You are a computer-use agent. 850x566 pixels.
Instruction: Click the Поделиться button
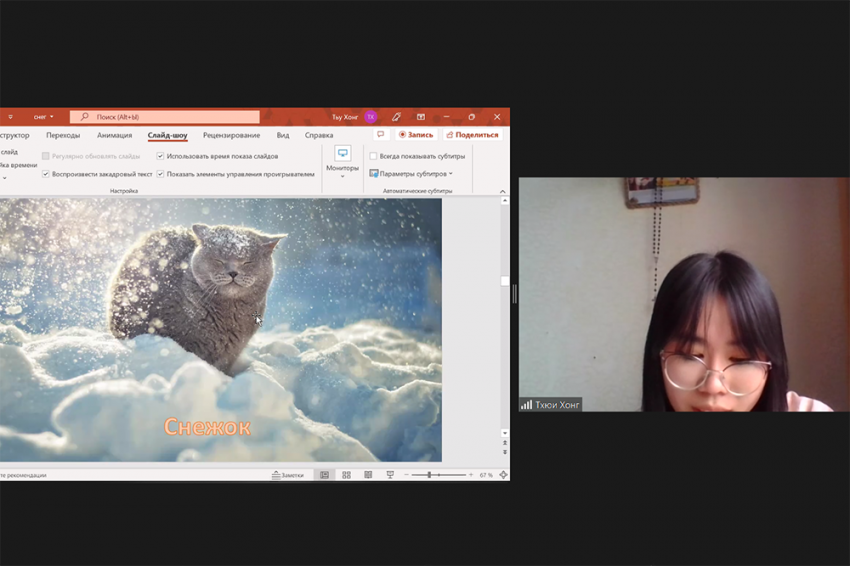click(472, 135)
